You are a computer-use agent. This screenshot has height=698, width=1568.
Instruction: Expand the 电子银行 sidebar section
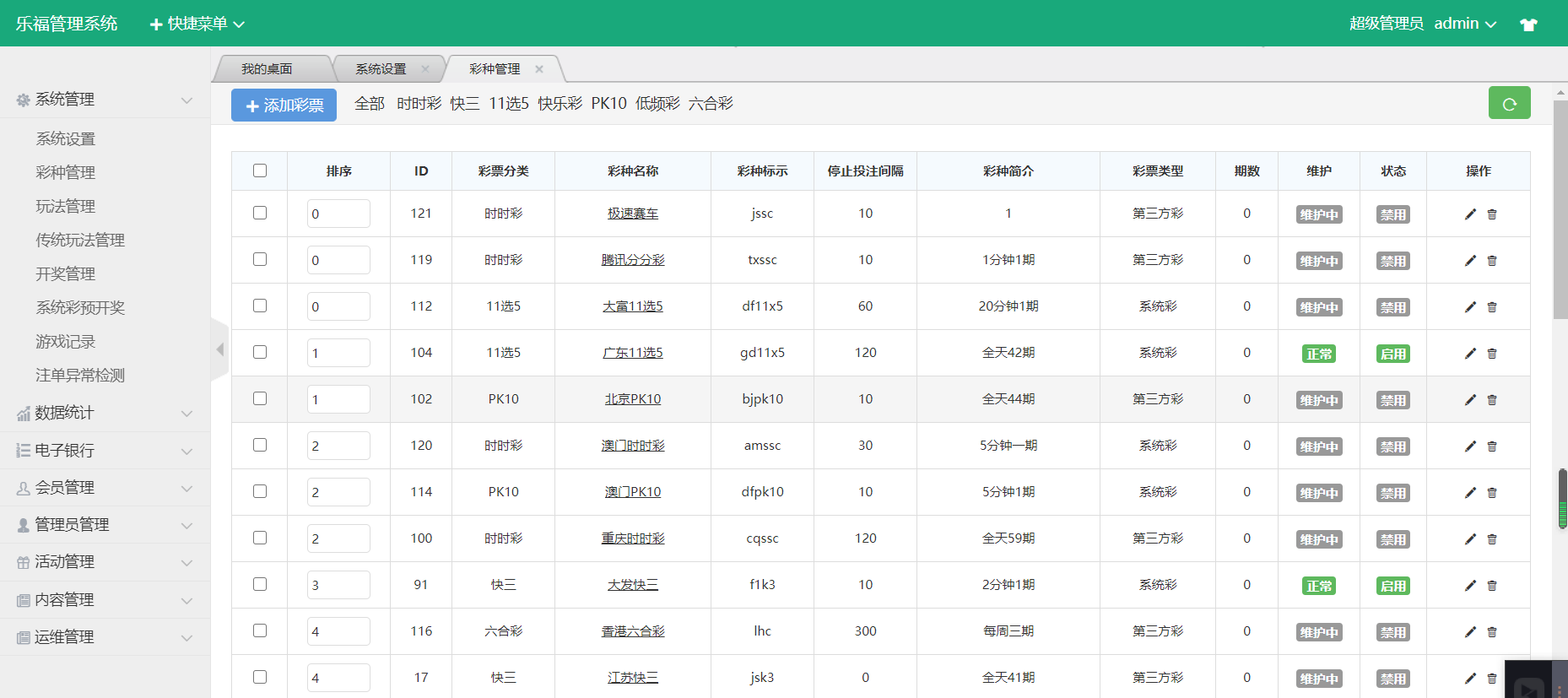[105, 451]
